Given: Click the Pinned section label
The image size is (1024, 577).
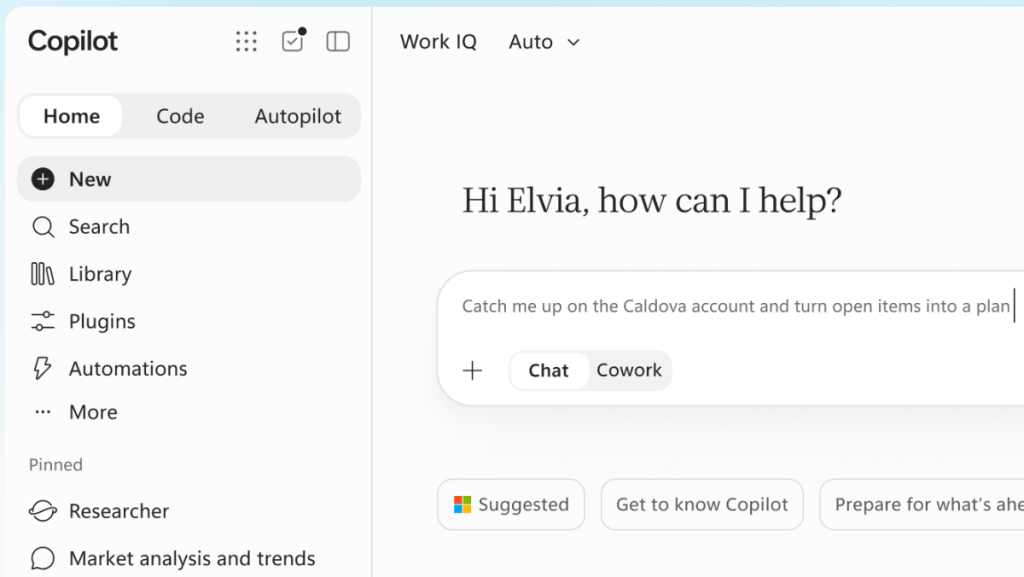Looking at the screenshot, I should 56,465.
